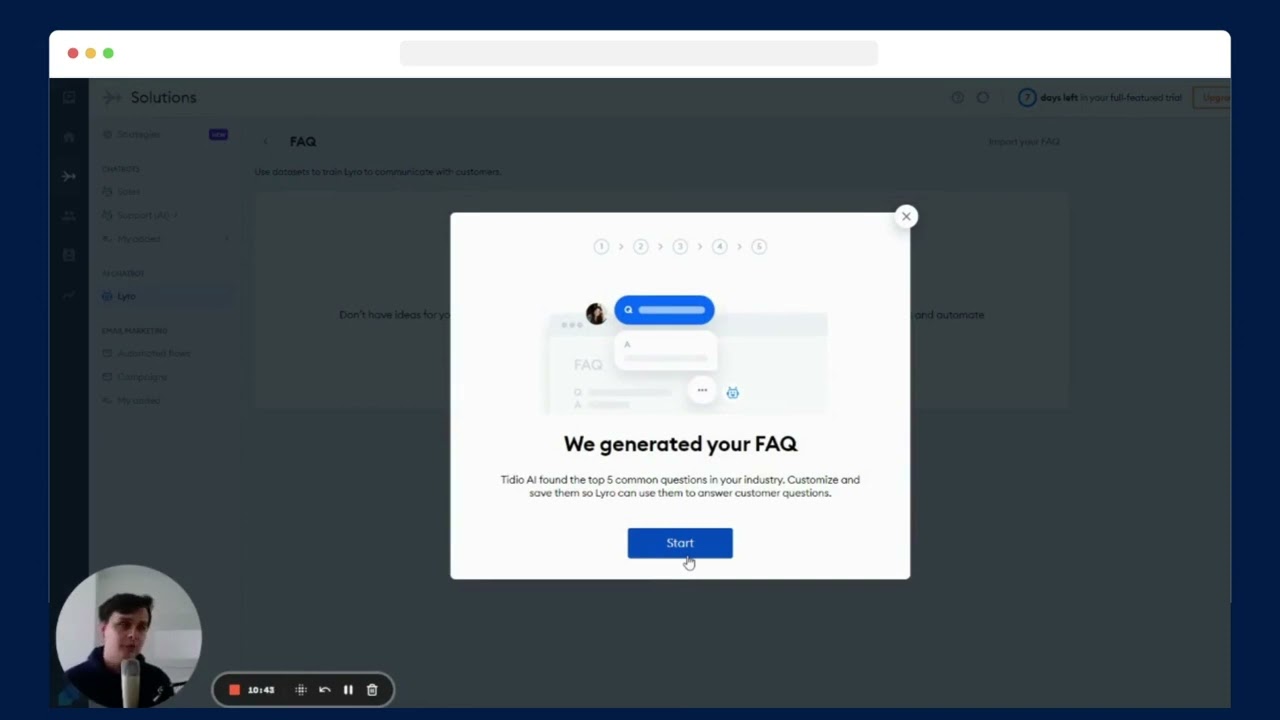Viewport: 1280px width, 720px height.
Task: Open Solutions arrow icon in left rail
Action: (x=69, y=176)
